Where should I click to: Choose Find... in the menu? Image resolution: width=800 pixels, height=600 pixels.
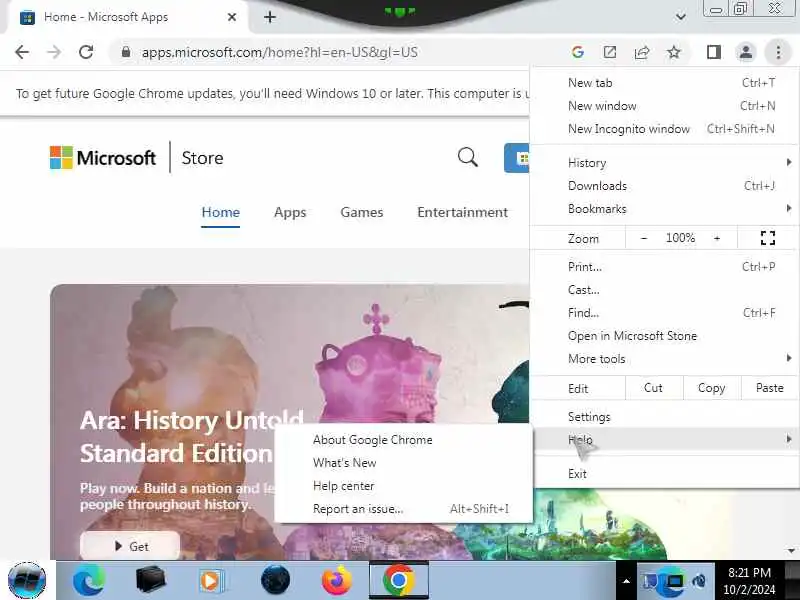coord(665,313)
